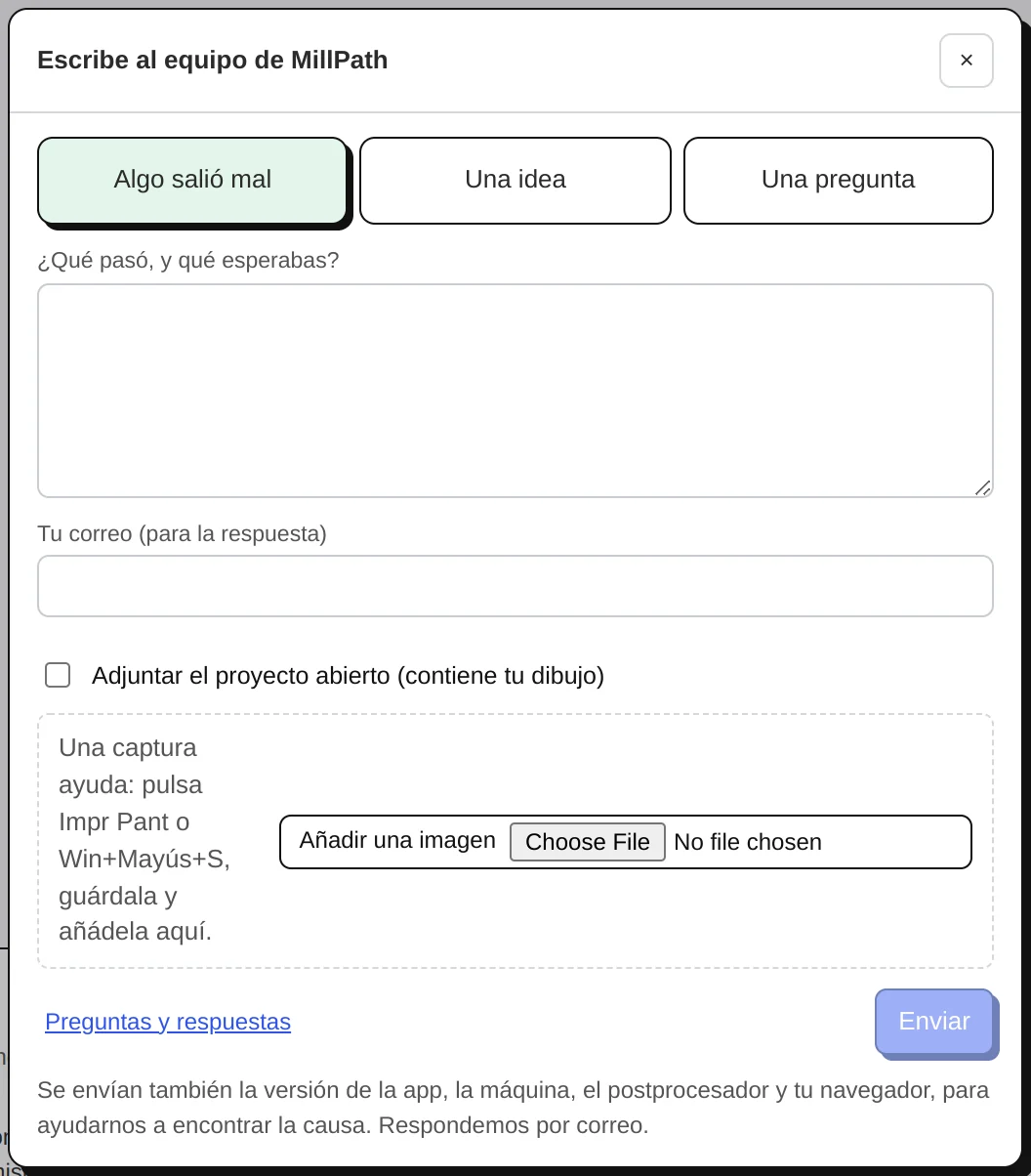Screen dimensions: 1031x1176
Task: Enable the attach open project checkbox
Action: coord(58,675)
